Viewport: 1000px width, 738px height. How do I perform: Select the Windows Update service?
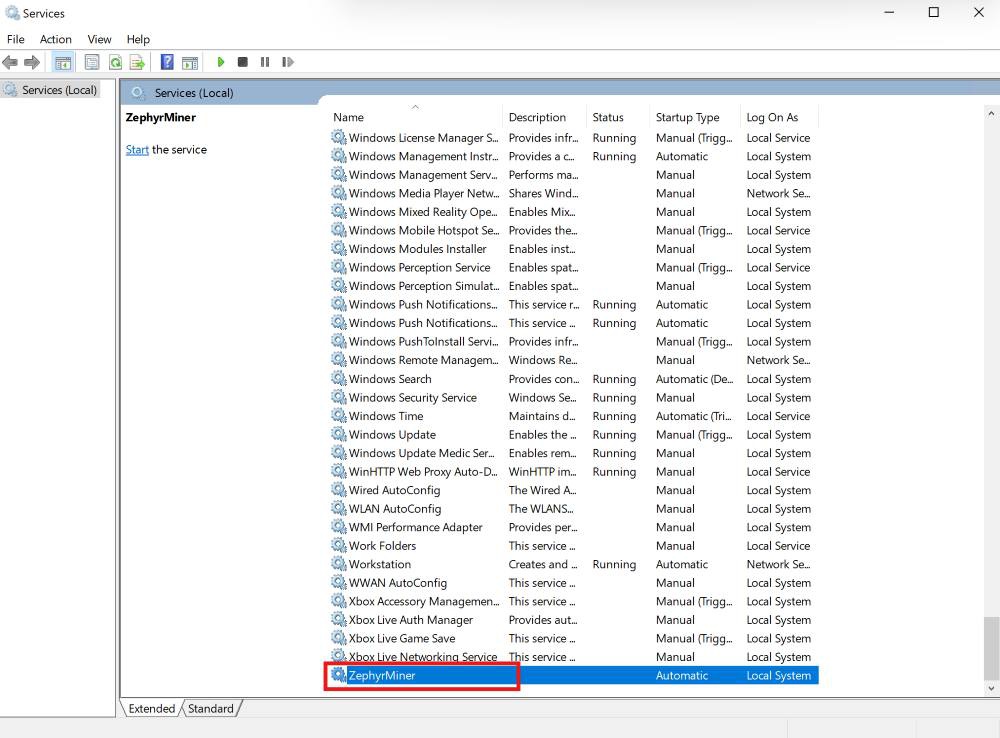573,434
